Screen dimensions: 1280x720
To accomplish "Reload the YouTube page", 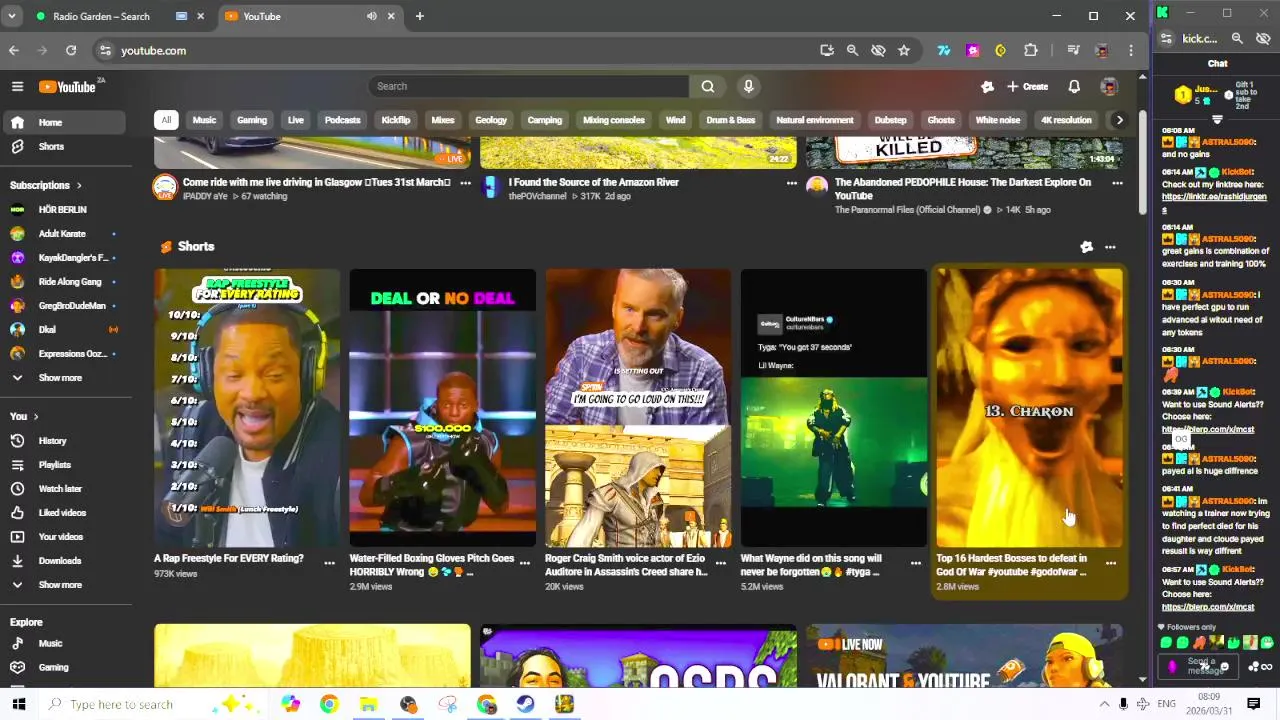I will 71,50.
